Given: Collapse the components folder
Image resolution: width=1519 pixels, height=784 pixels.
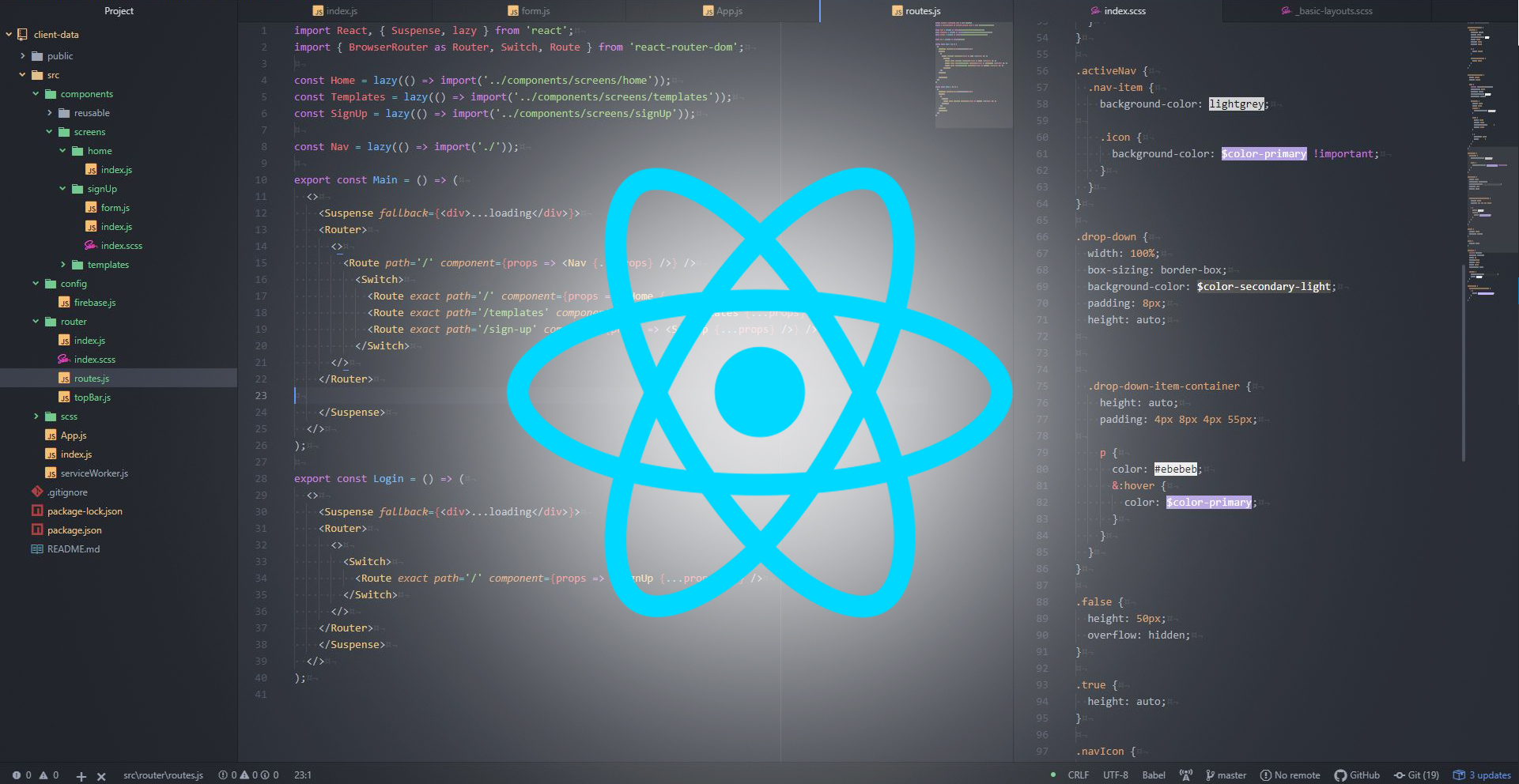Looking at the screenshot, I should click(36, 94).
